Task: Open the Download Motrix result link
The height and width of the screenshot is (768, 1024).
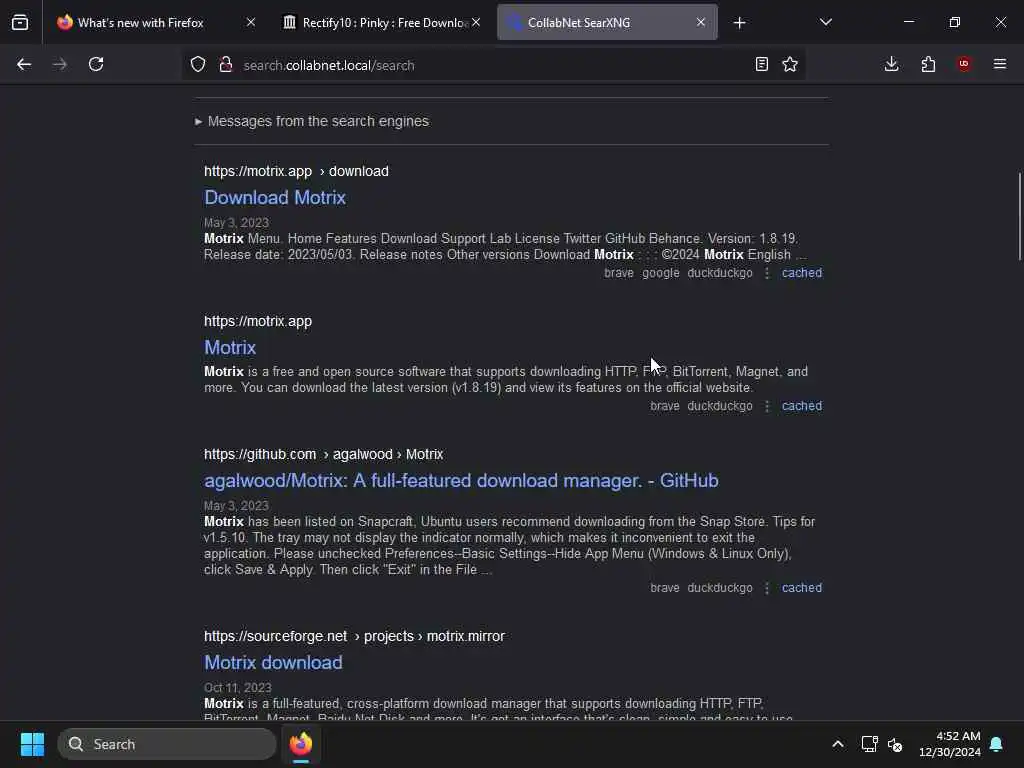Action: coord(275,198)
